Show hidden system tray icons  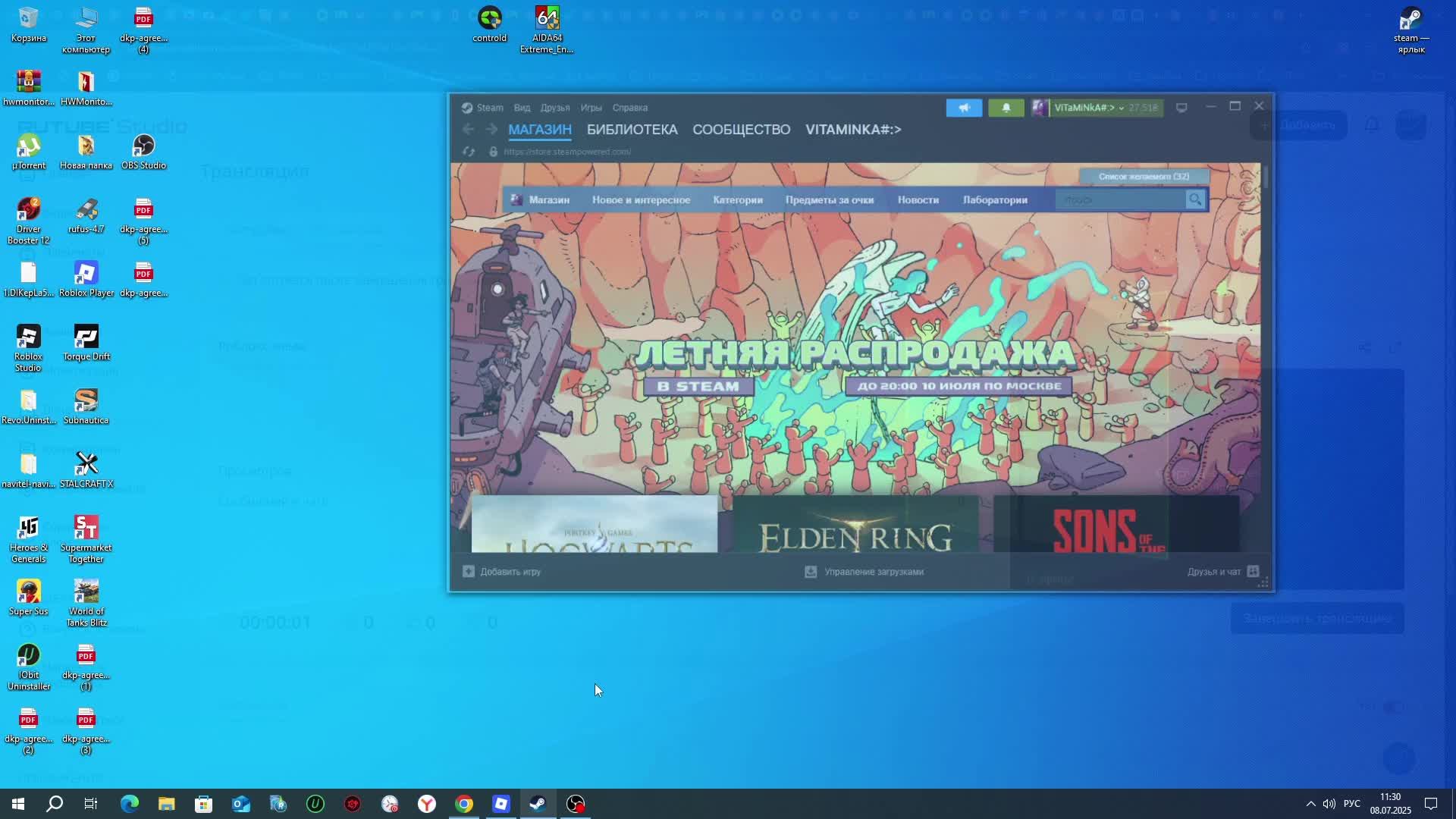coord(1310,804)
